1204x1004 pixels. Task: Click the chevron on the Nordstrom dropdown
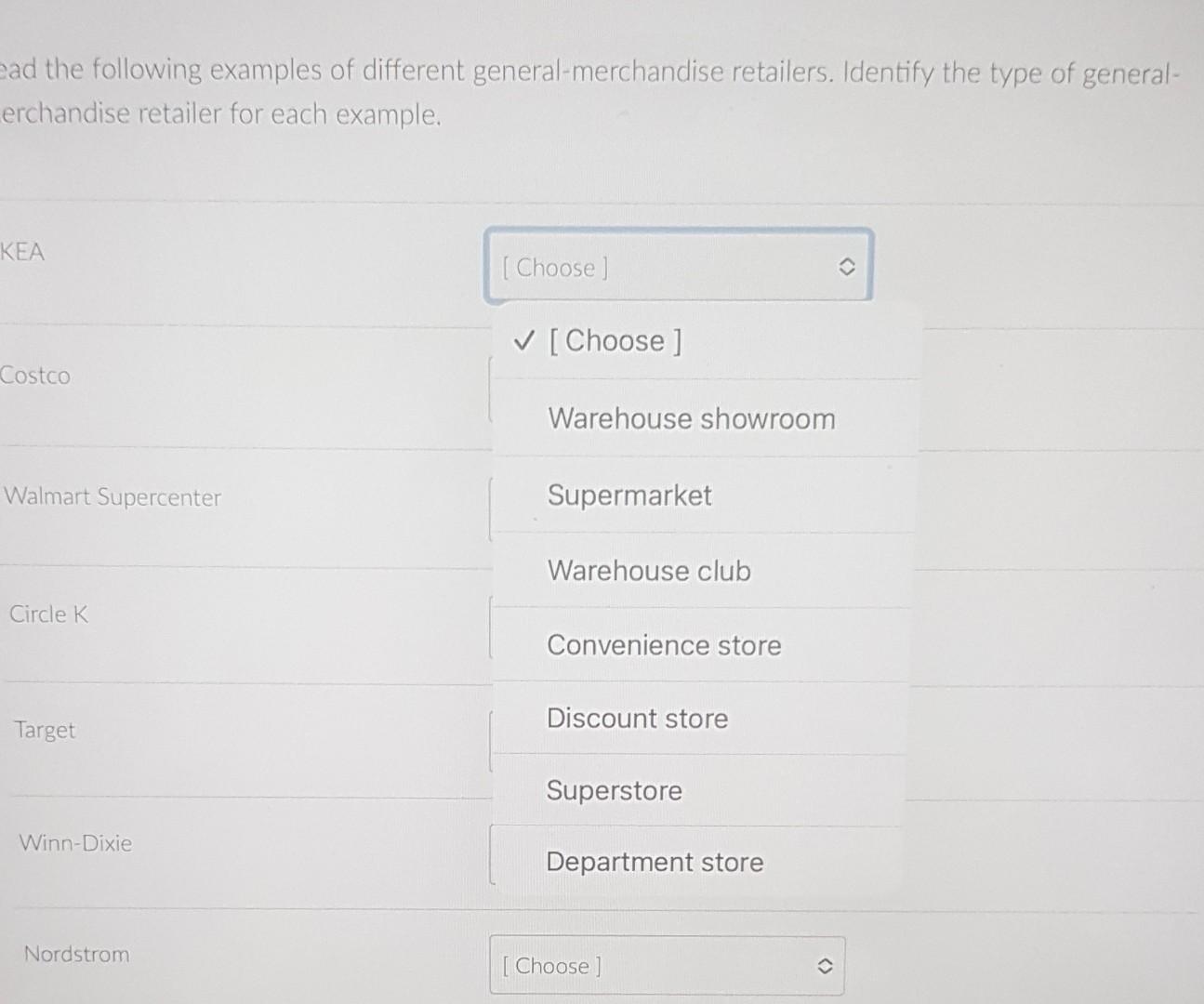point(824,966)
